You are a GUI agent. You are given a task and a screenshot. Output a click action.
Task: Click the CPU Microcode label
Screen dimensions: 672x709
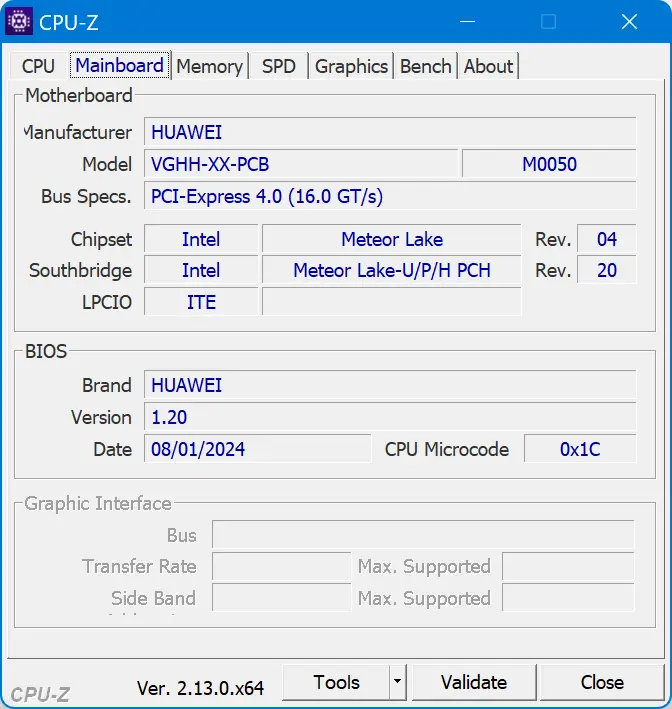(x=447, y=449)
